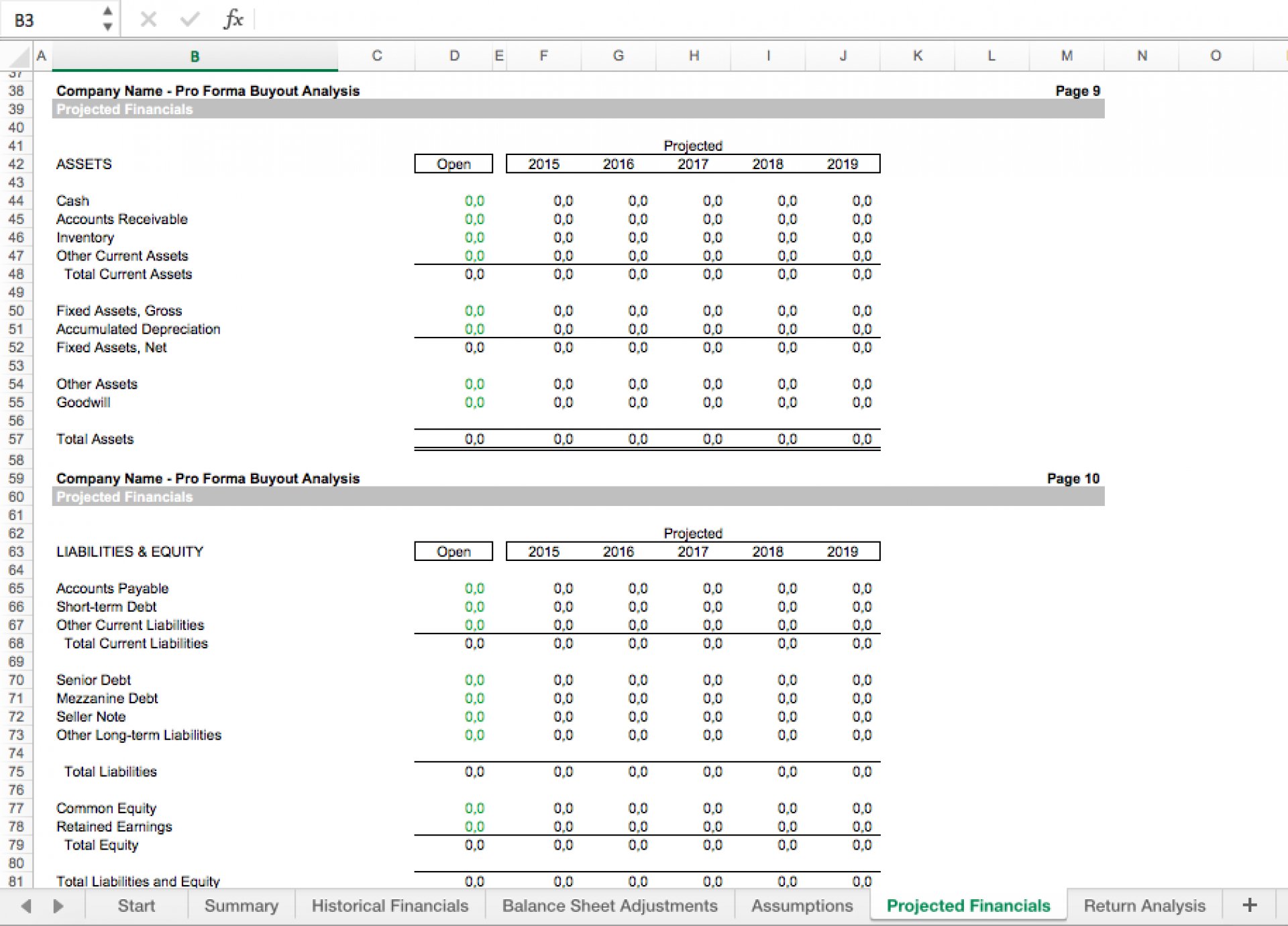Select column C header
Screen dimensions: 1288x926
[376, 56]
